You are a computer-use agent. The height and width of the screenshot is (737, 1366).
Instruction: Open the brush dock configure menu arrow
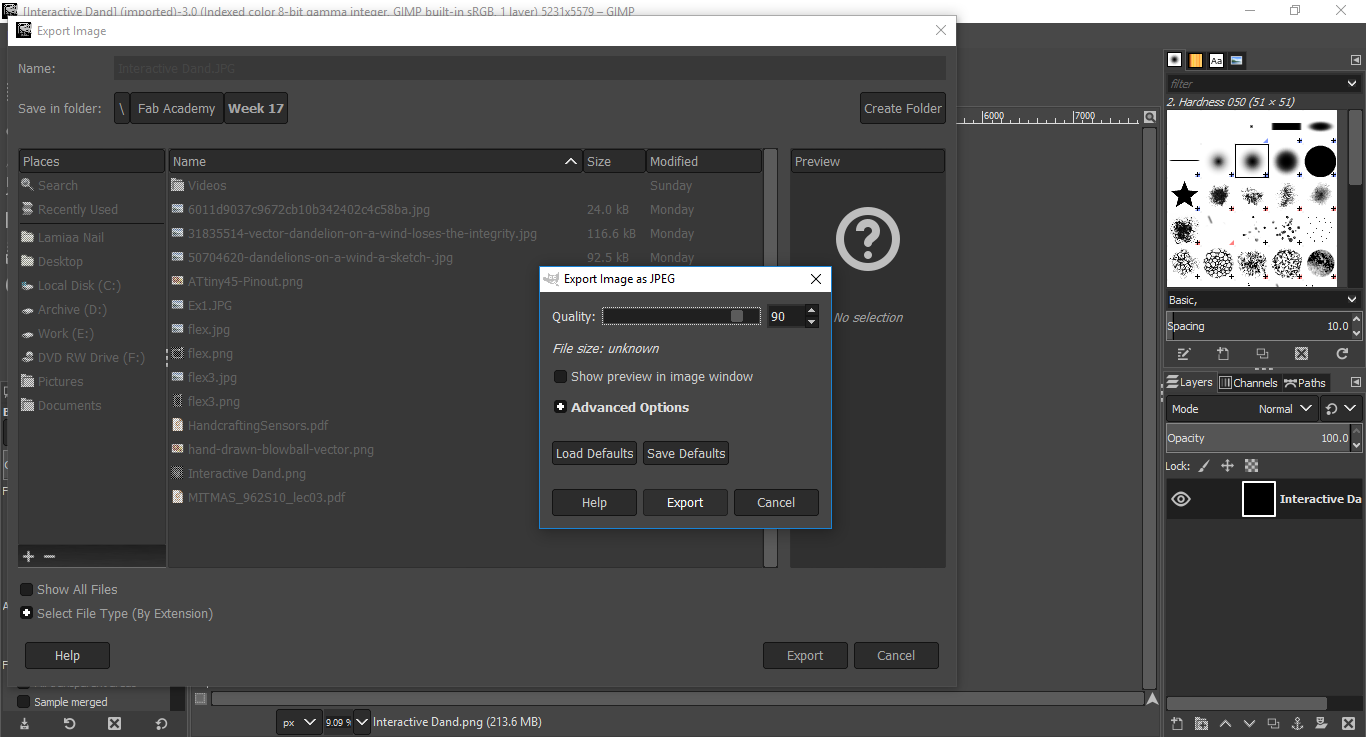(x=1355, y=60)
